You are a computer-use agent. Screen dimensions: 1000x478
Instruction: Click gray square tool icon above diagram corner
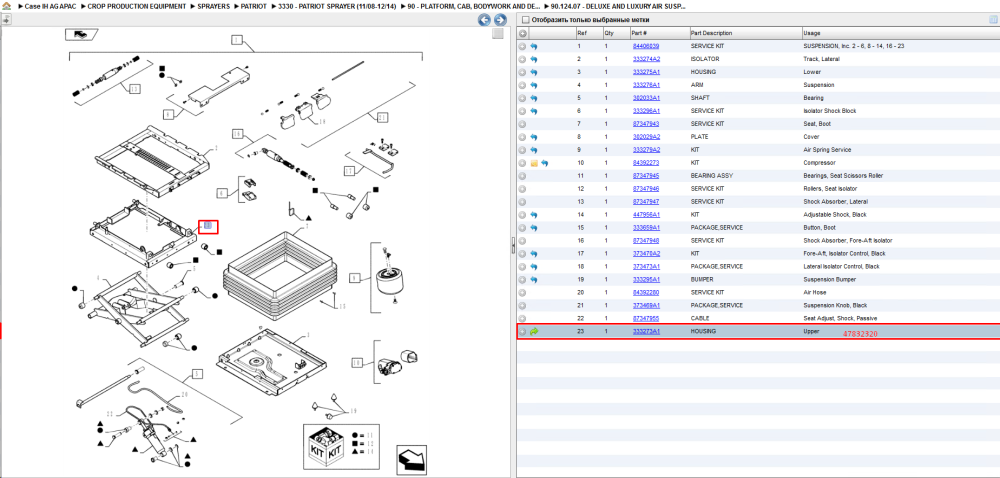pyautogui.click(x=498, y=34)
